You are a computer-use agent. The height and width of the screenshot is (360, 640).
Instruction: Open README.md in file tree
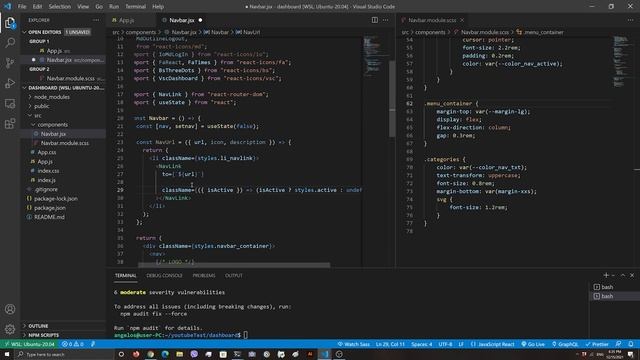coord(63,217)
